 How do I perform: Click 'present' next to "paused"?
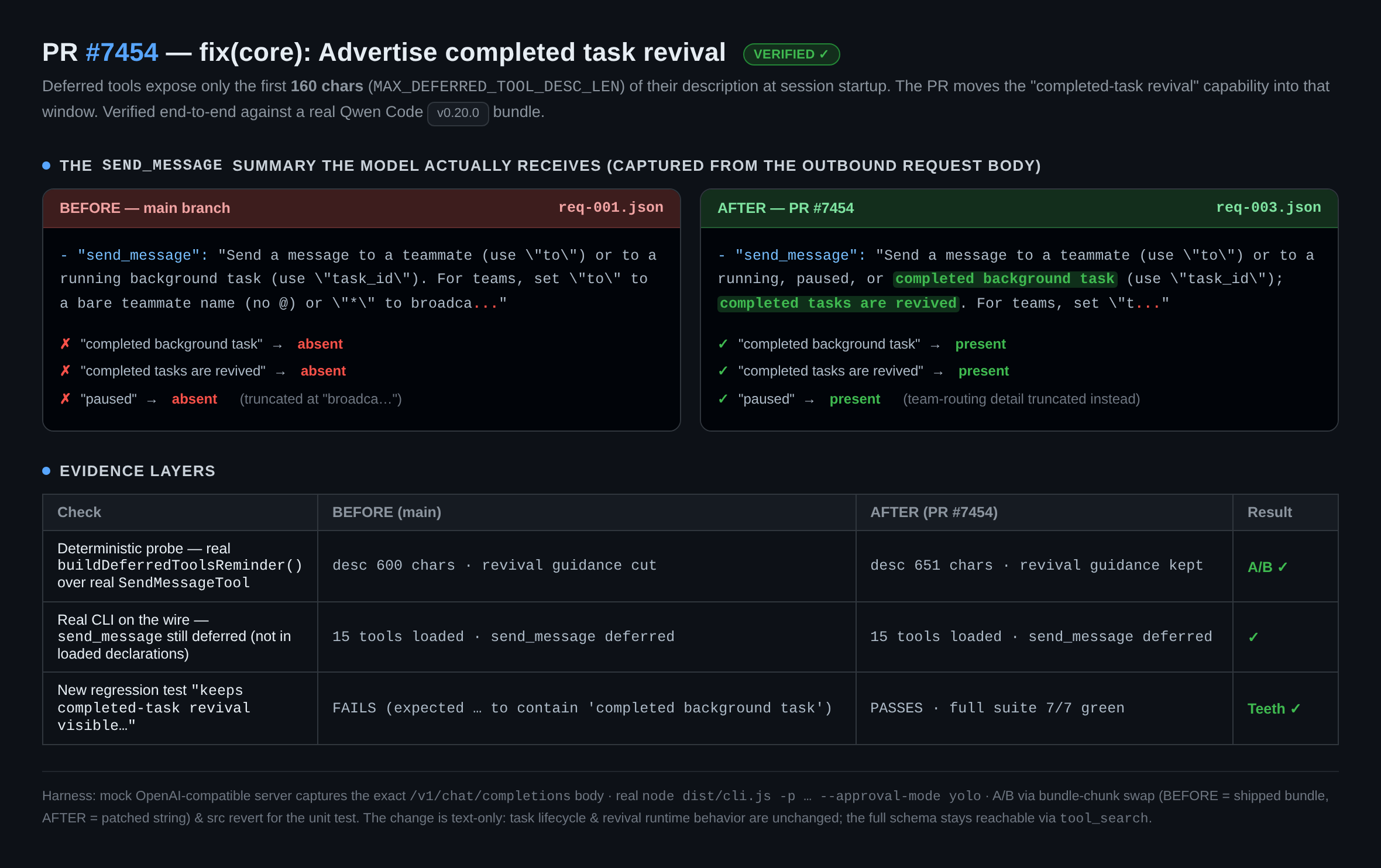pos(854,399)
